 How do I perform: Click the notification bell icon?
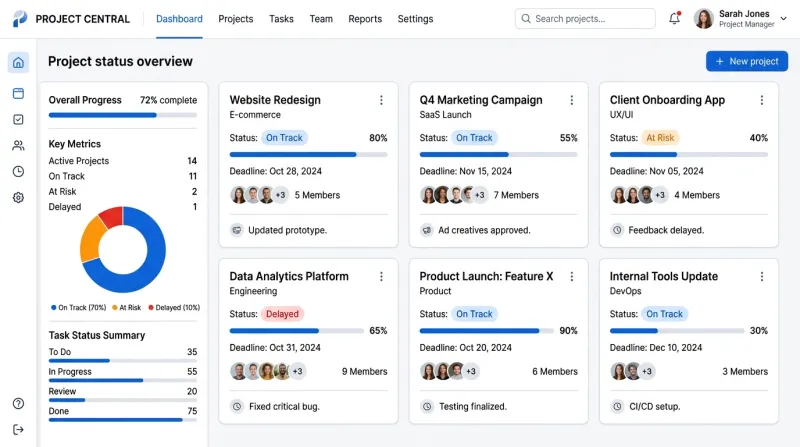[x=674, y=19]
